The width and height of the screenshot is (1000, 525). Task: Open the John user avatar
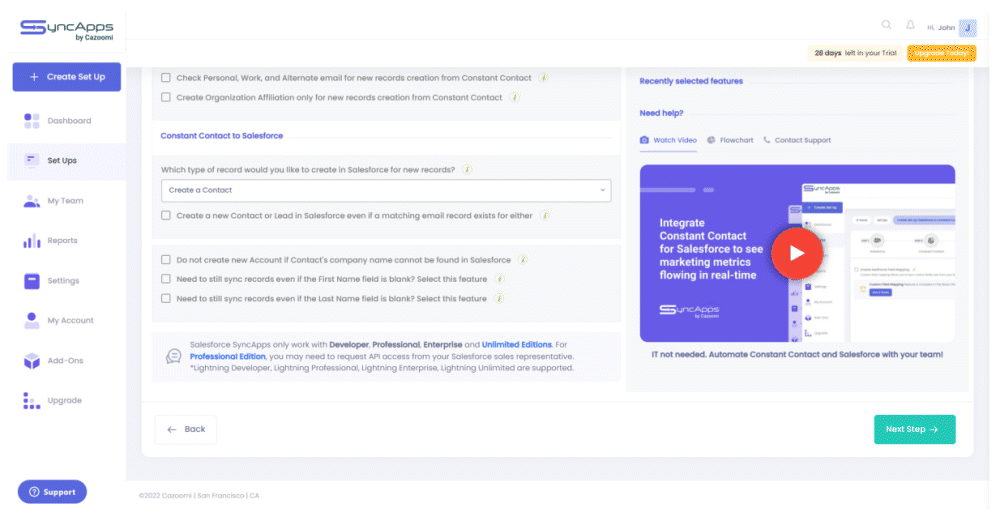(x=967, y=27)
